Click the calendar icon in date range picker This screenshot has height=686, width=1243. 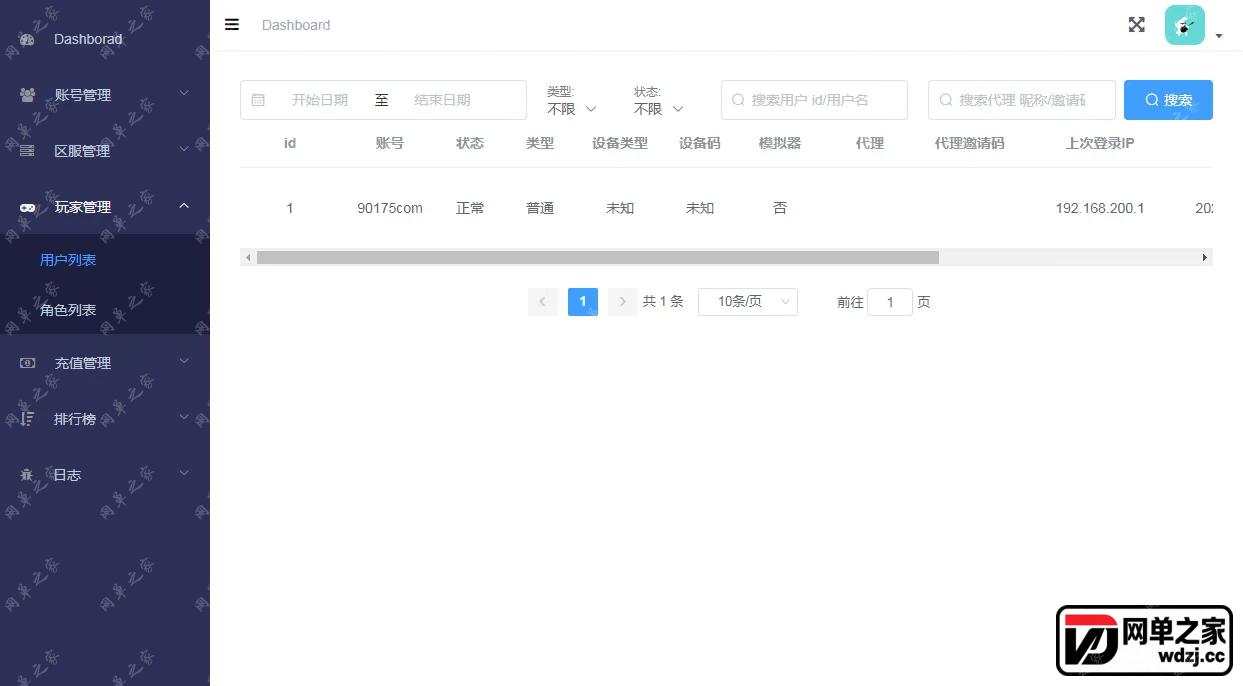coord(258,100)
